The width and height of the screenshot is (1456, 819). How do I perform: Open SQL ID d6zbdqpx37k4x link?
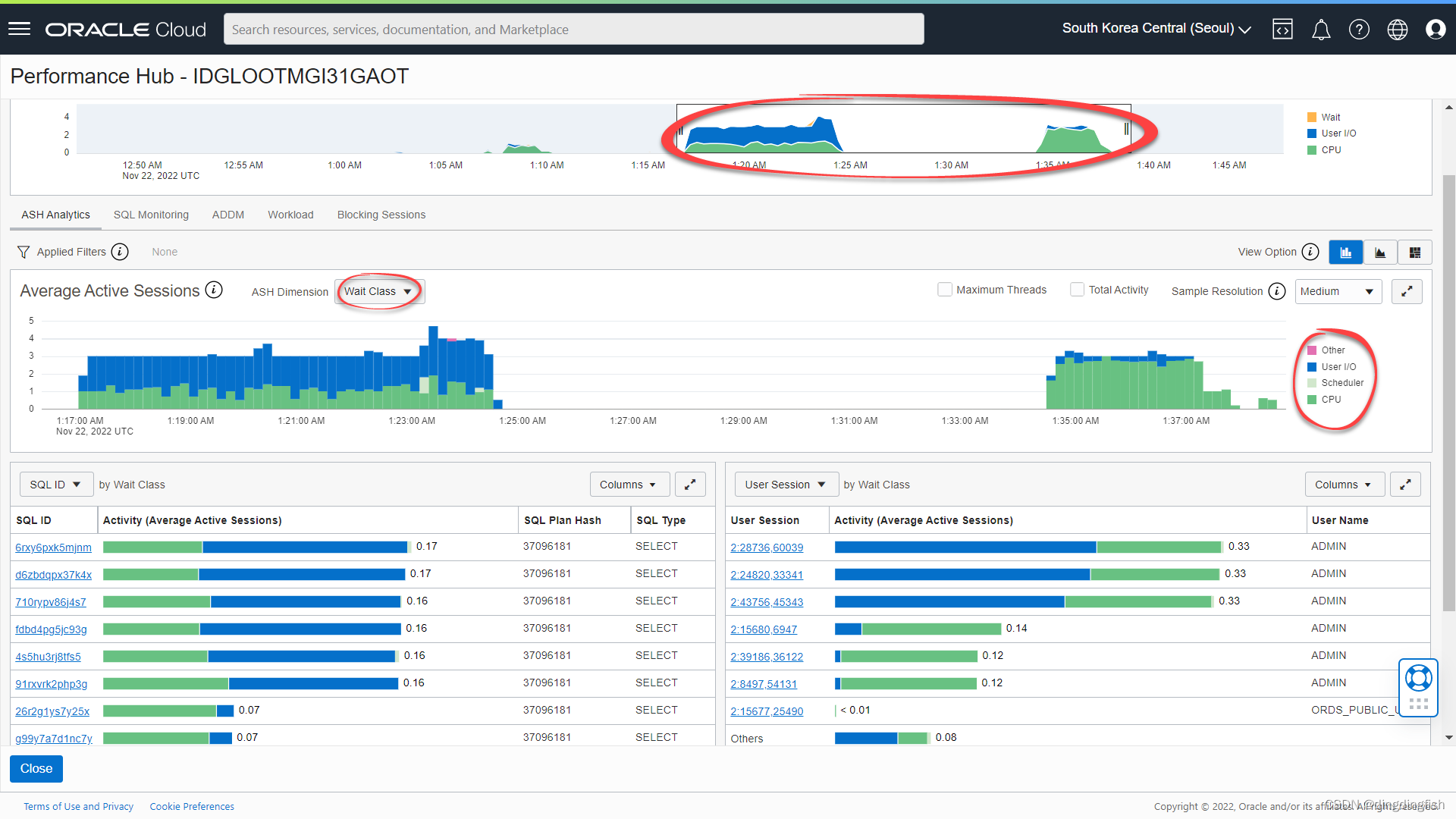tap(53, 575)
